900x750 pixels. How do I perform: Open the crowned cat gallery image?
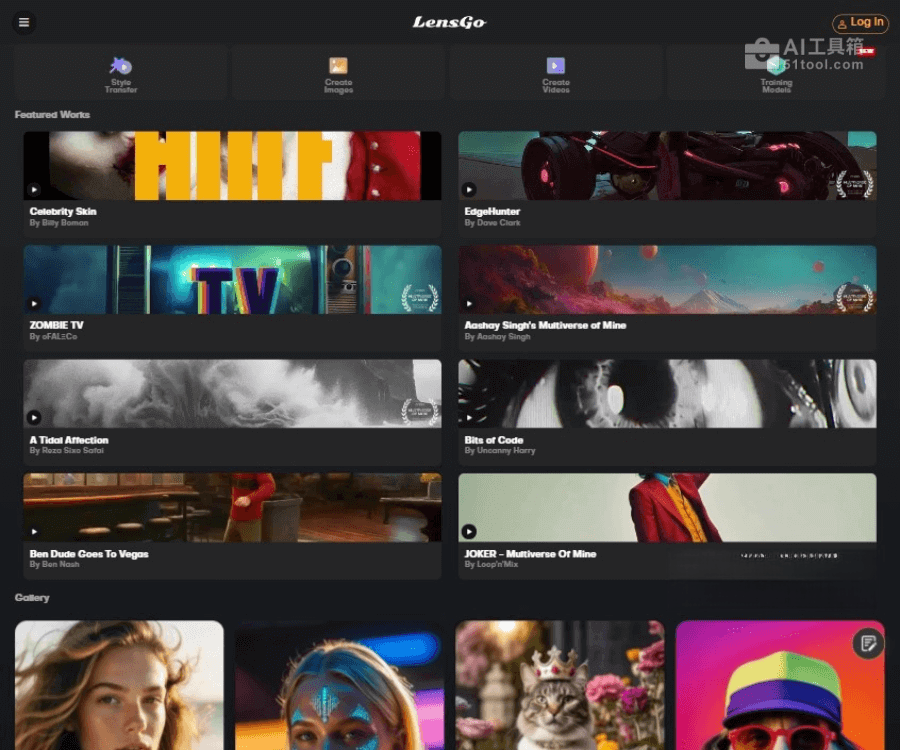coord(559,685)
